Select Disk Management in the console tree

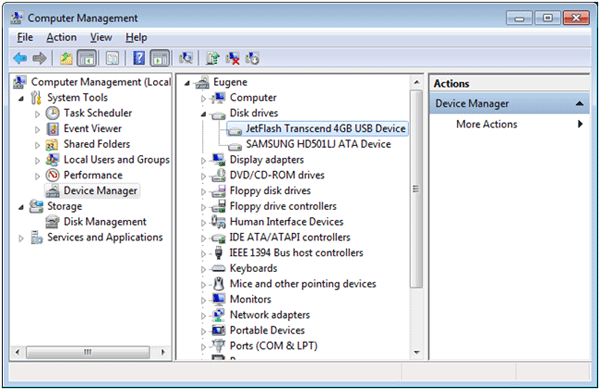point(104,222)
